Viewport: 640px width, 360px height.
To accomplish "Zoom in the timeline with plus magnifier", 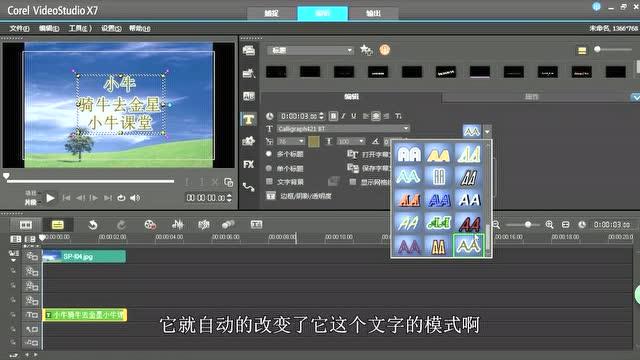I will 549,224.
